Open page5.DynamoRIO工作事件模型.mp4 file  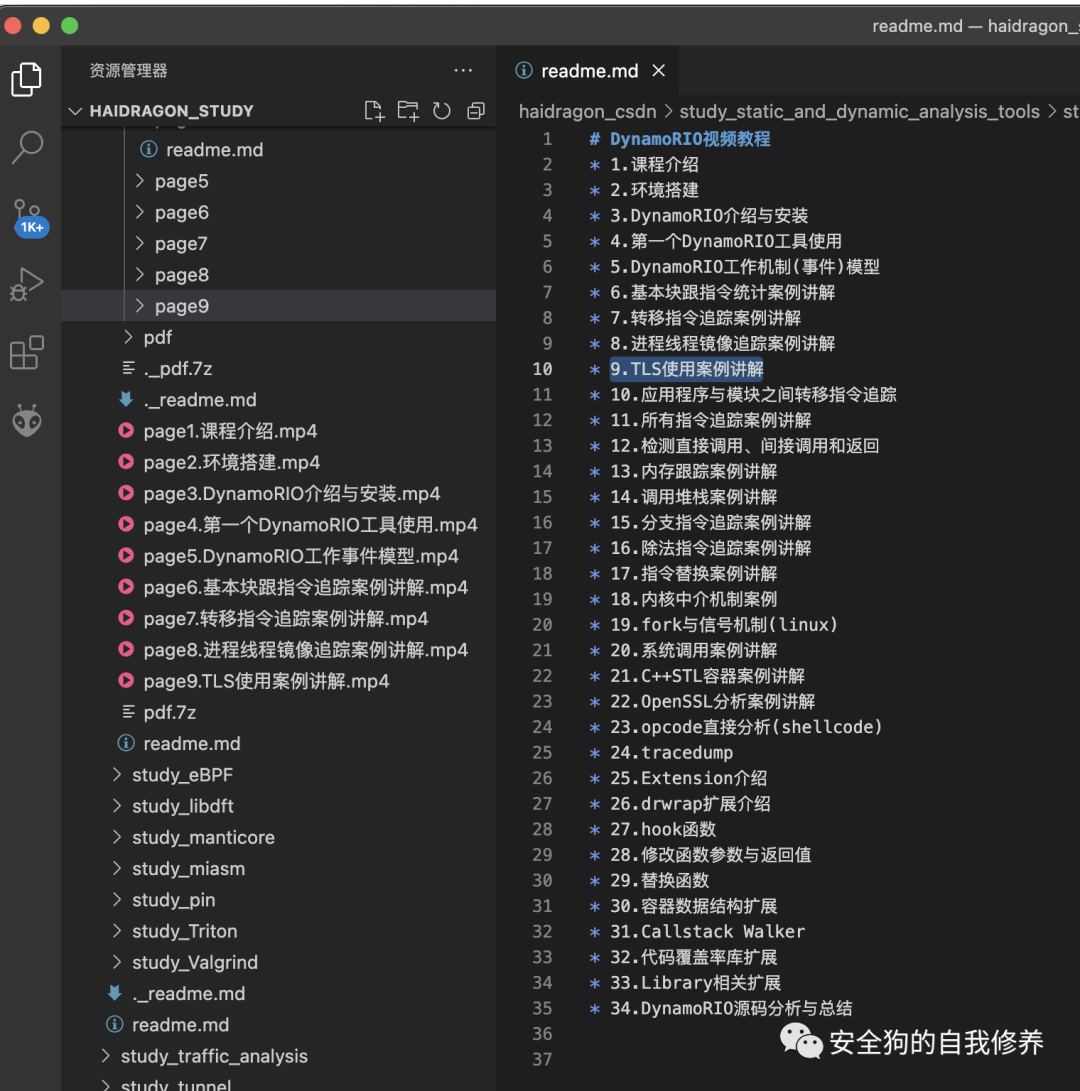tap(278, 556)
